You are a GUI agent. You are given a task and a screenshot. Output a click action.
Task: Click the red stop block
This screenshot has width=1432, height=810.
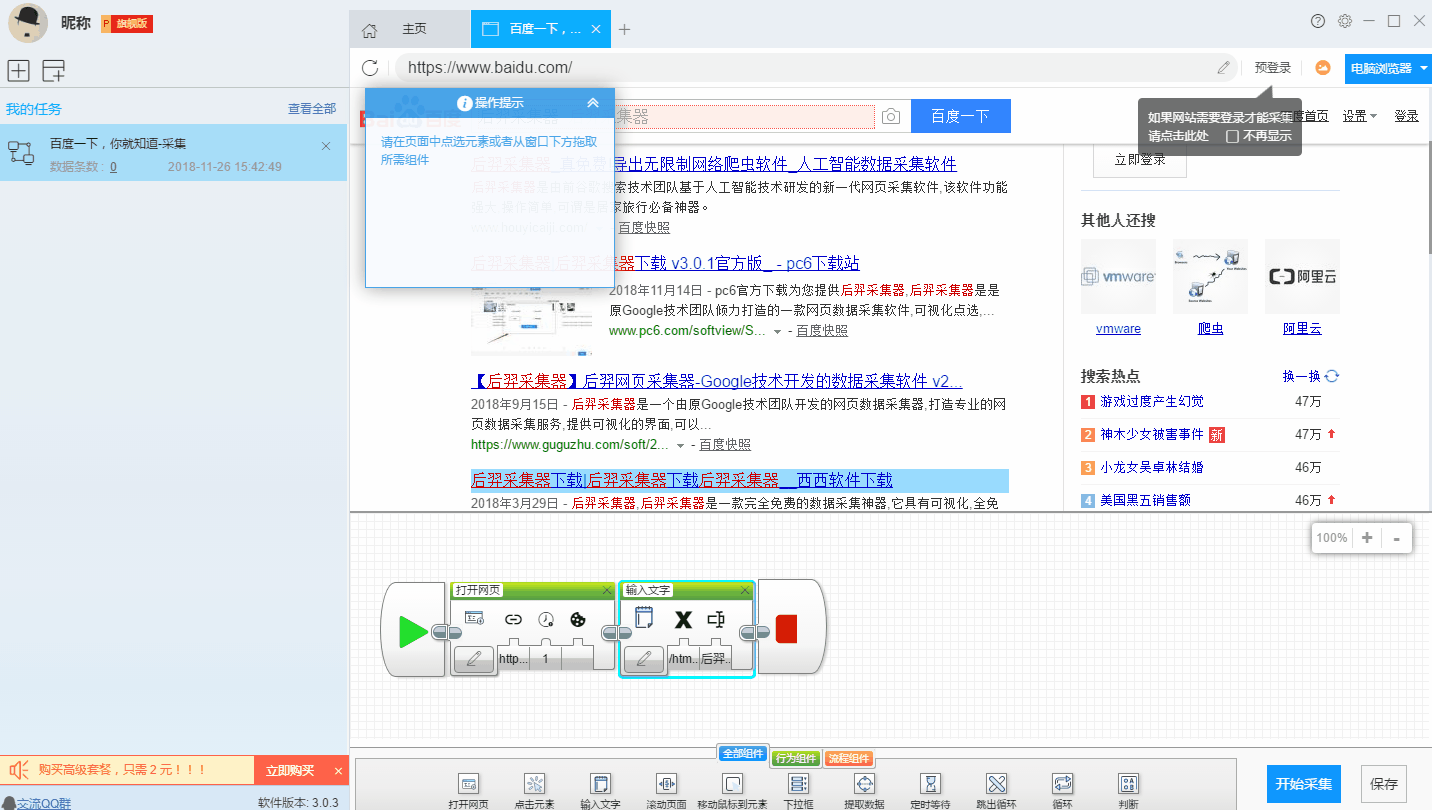click(x=787, y=629)
